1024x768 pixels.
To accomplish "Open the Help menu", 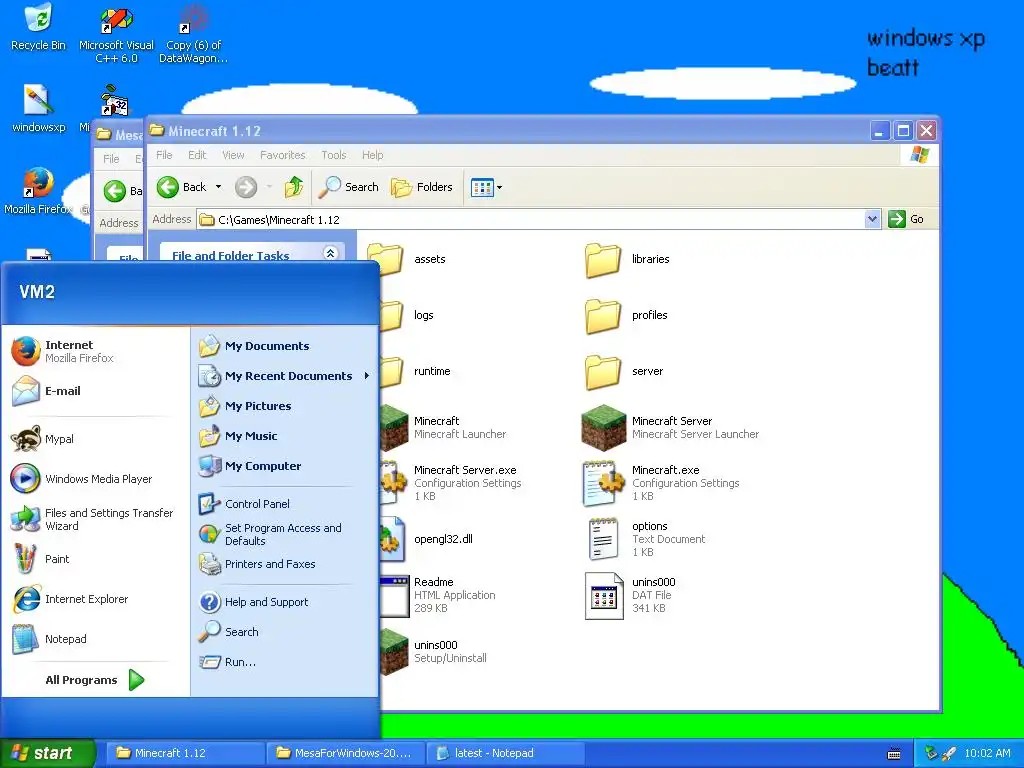I will tap(373, 155).
